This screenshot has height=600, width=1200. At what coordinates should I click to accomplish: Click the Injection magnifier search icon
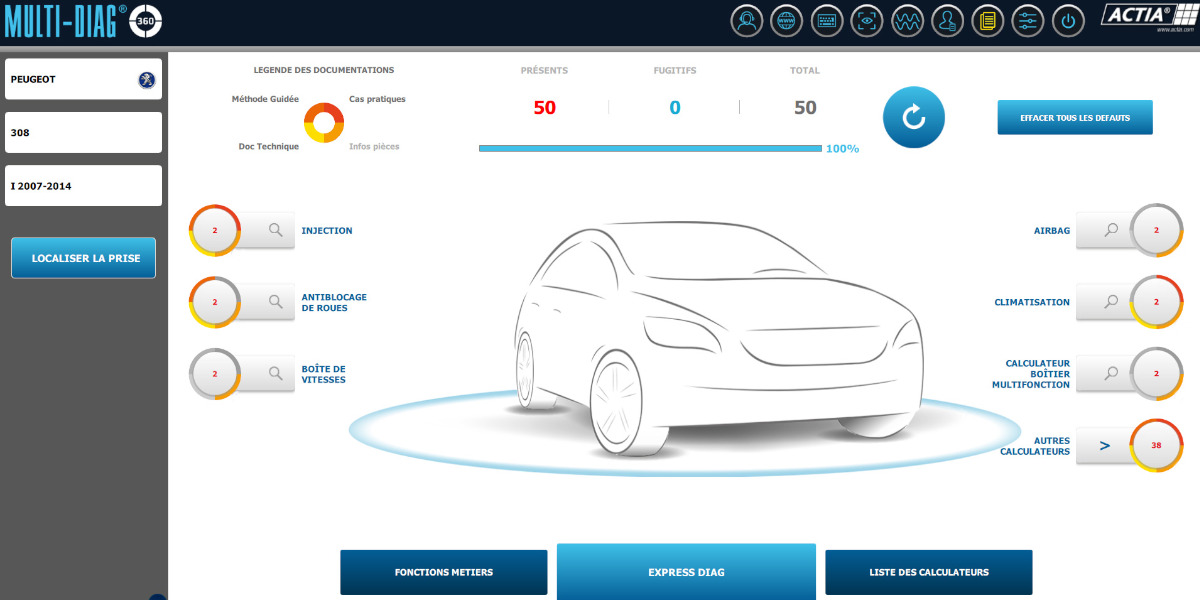(275, 230)
